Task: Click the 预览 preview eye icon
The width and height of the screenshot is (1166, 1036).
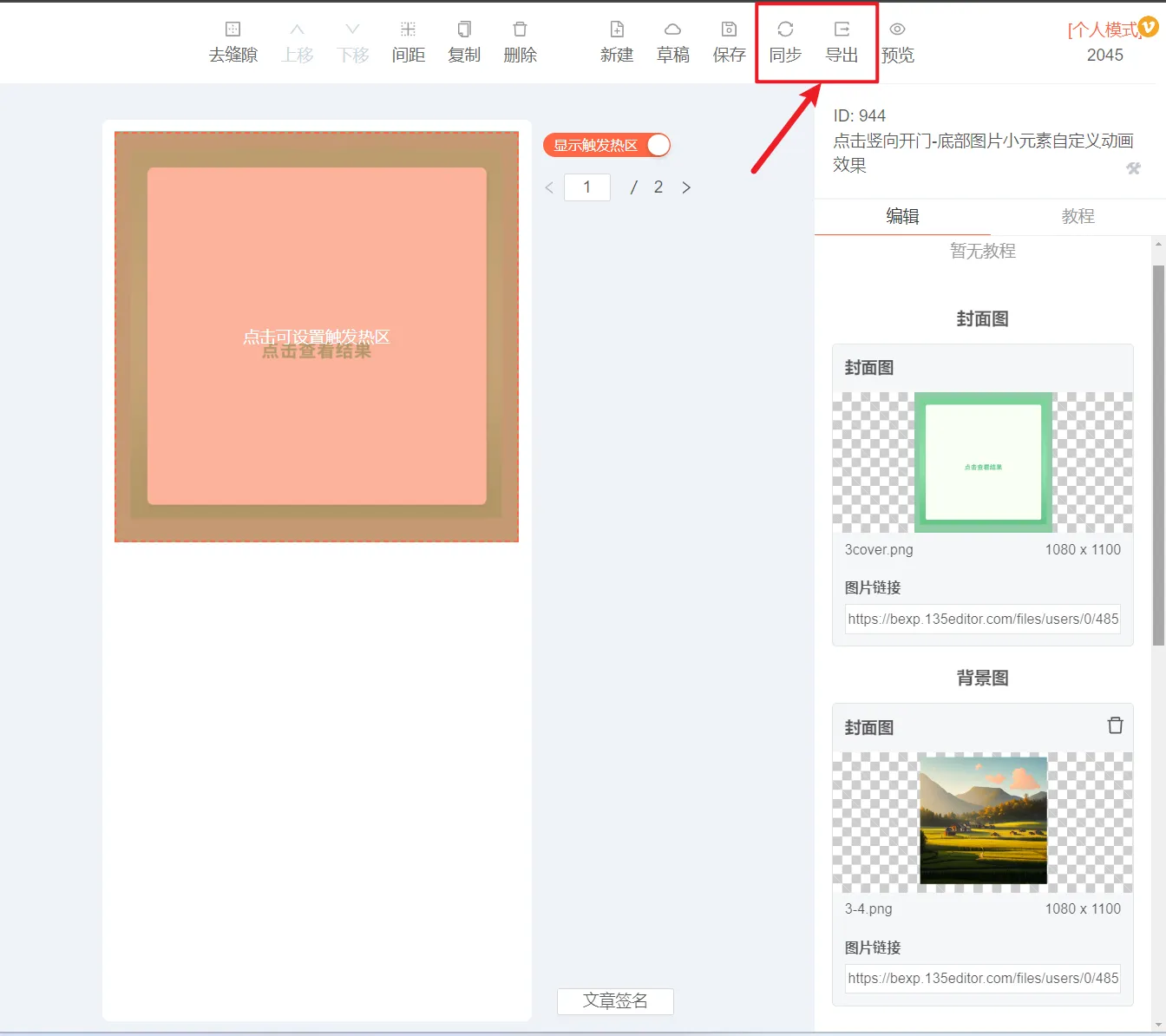Action: [x=897, y=29]
